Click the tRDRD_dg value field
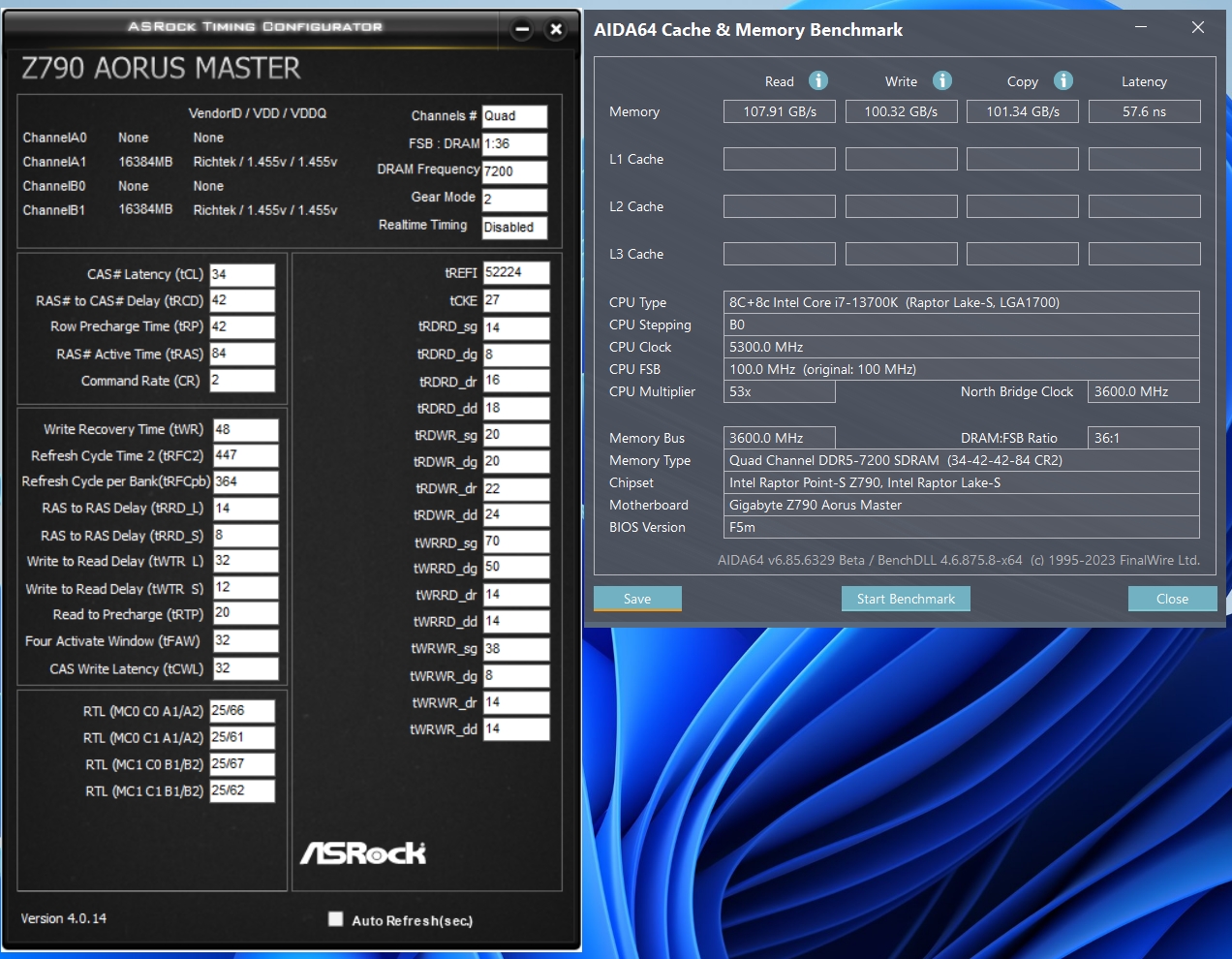Screen dimensions: 1232x959 click(516, 355)
